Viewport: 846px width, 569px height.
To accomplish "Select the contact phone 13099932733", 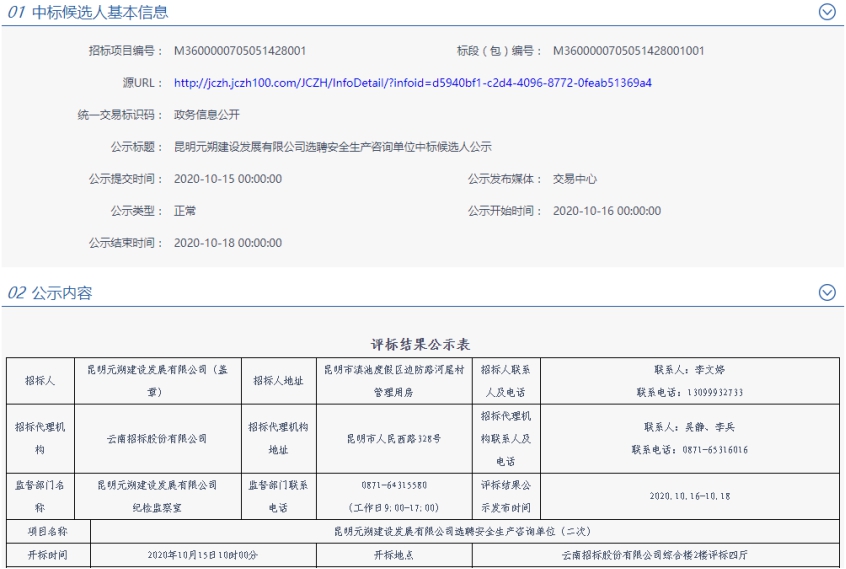I will [x=689, y=393].
